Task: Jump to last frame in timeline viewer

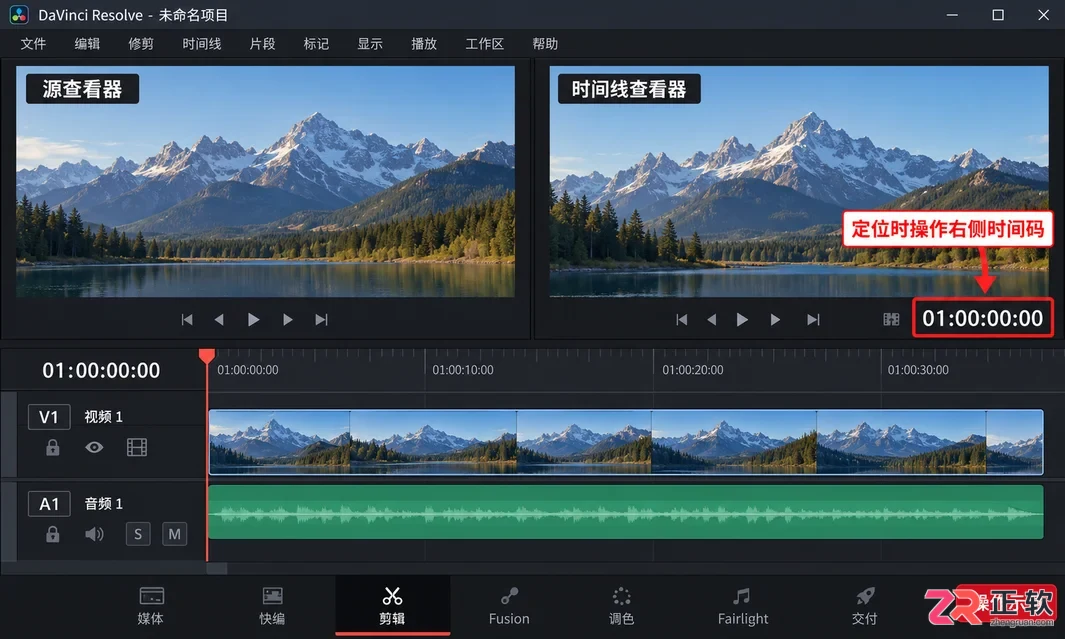Action: [813, 319]
